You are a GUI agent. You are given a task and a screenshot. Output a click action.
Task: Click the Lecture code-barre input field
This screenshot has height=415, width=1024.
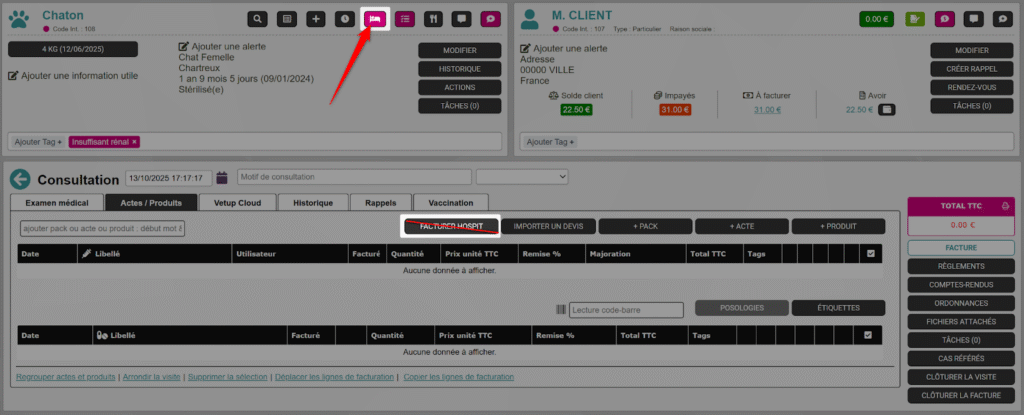[625, 310]
